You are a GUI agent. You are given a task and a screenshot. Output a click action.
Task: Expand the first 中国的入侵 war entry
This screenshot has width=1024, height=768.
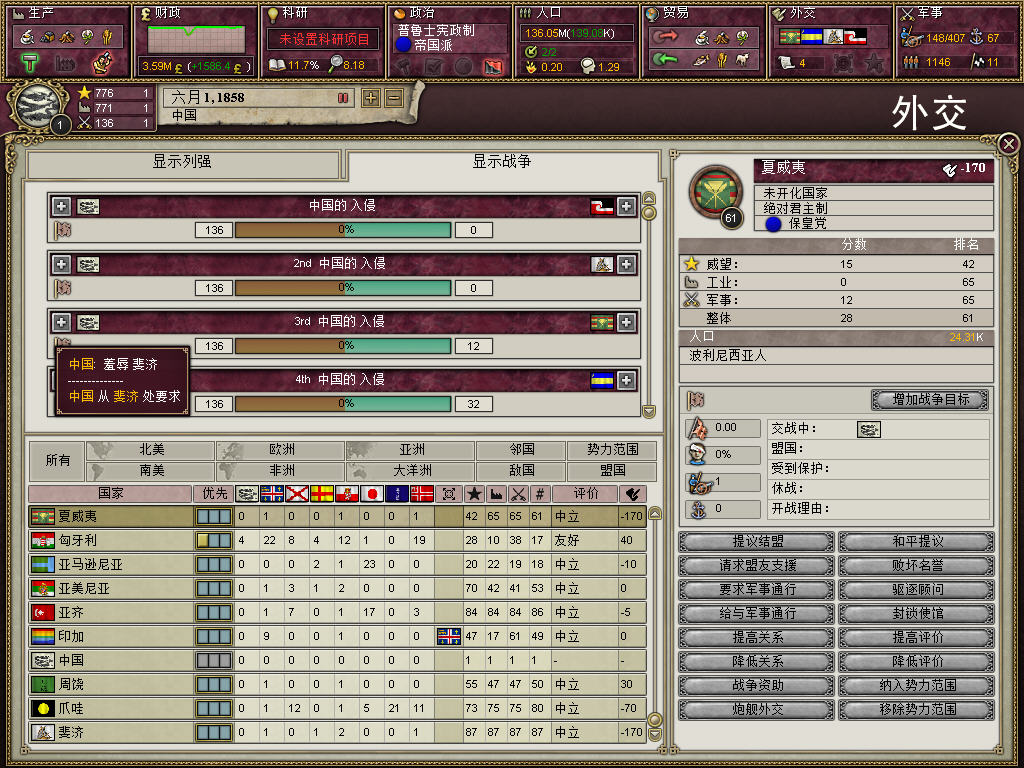tap(61, 207)
